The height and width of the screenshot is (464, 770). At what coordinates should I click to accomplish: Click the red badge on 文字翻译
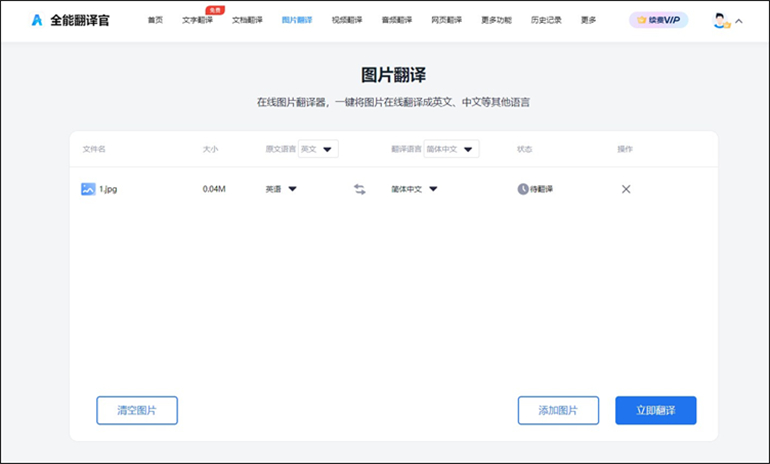click(x=215, y=10)
